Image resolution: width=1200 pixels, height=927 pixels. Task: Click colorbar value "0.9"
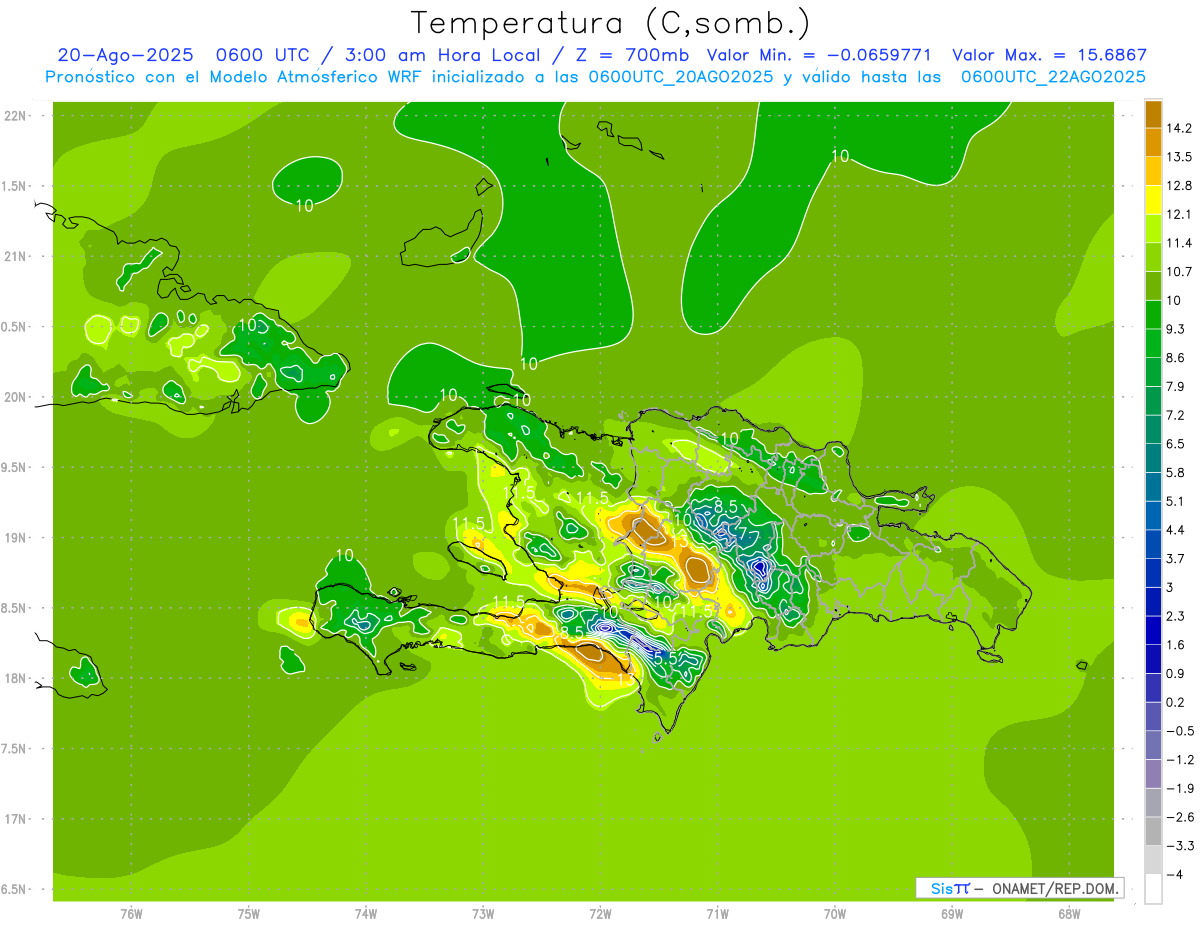tap(1176, 673)
